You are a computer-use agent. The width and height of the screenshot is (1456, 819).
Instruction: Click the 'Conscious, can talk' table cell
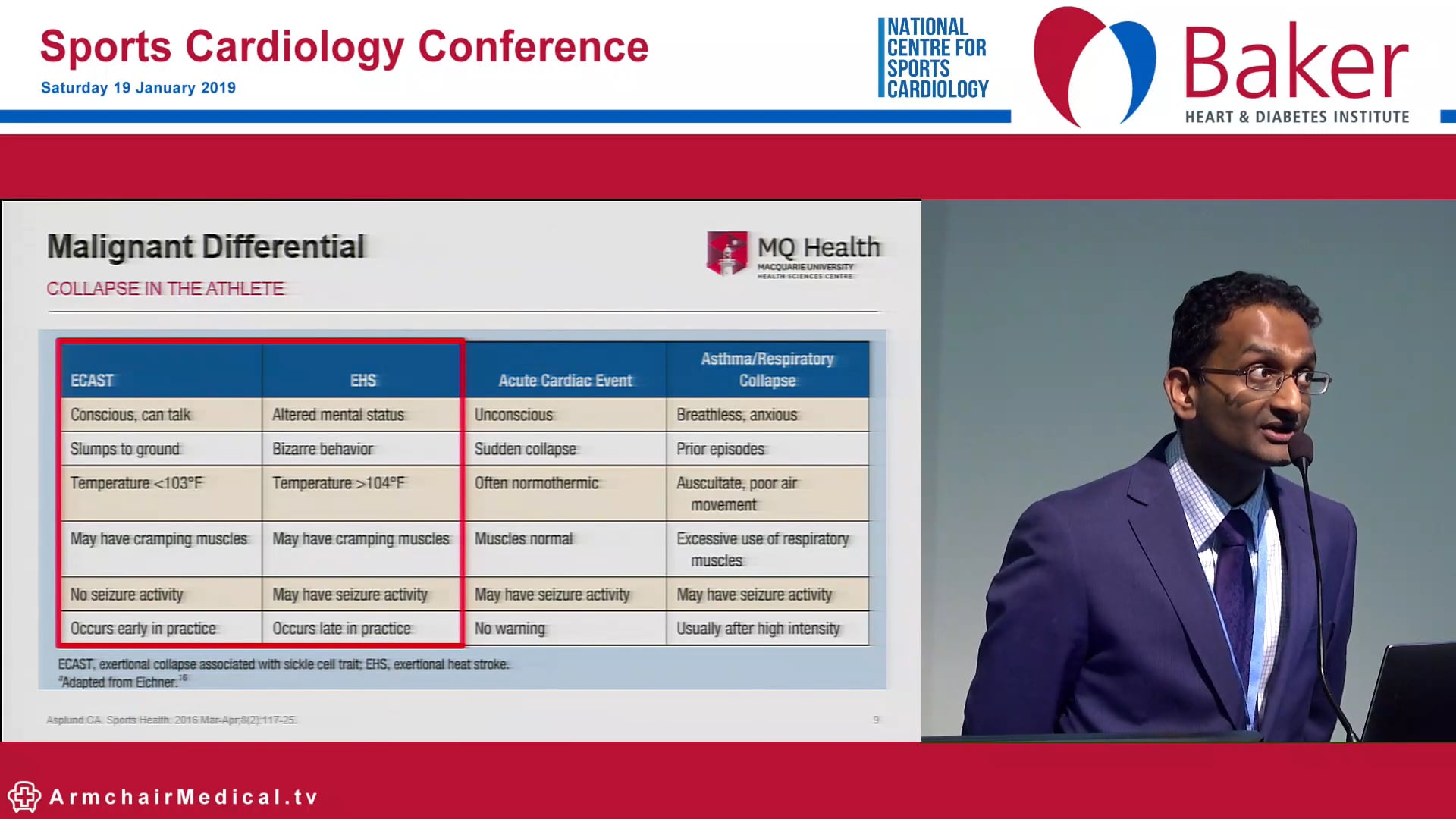[130, 415]
